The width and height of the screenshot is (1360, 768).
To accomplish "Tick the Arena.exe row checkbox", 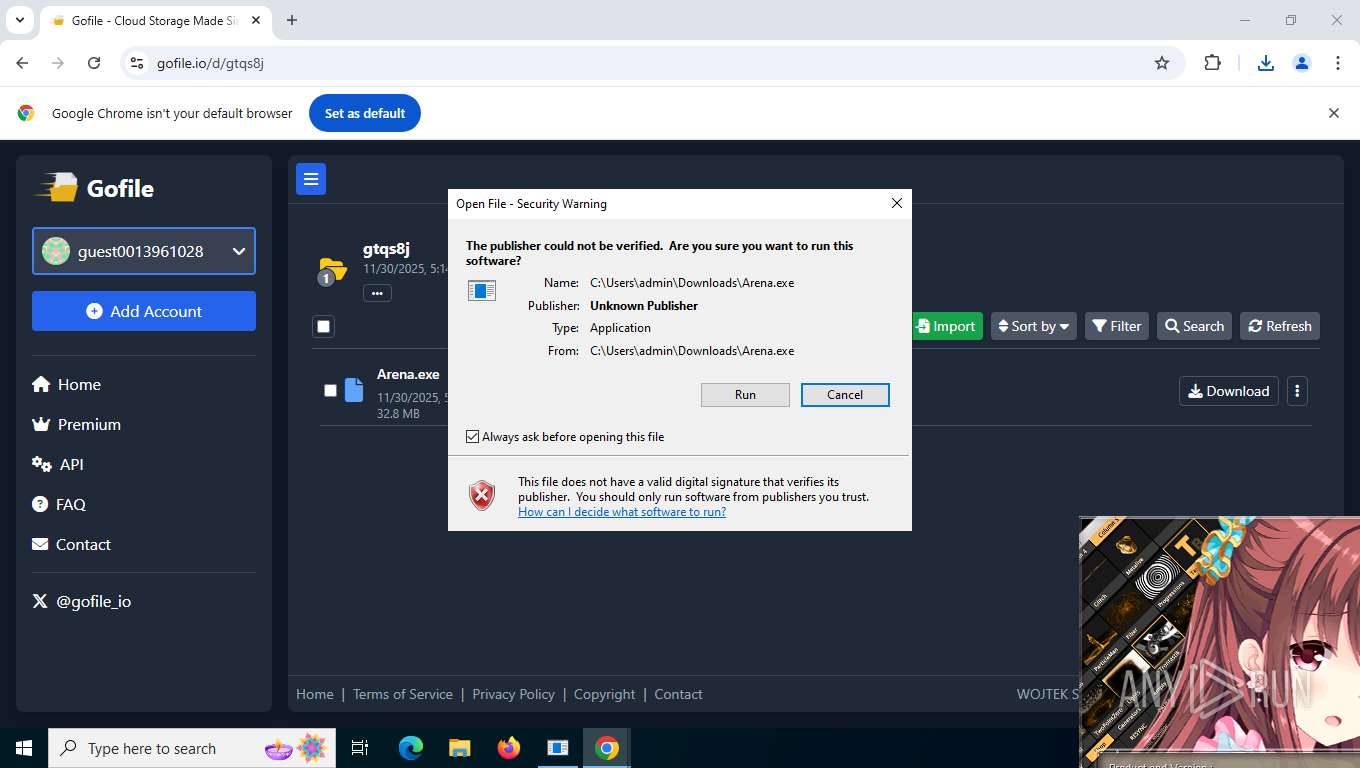I will 330,391.
